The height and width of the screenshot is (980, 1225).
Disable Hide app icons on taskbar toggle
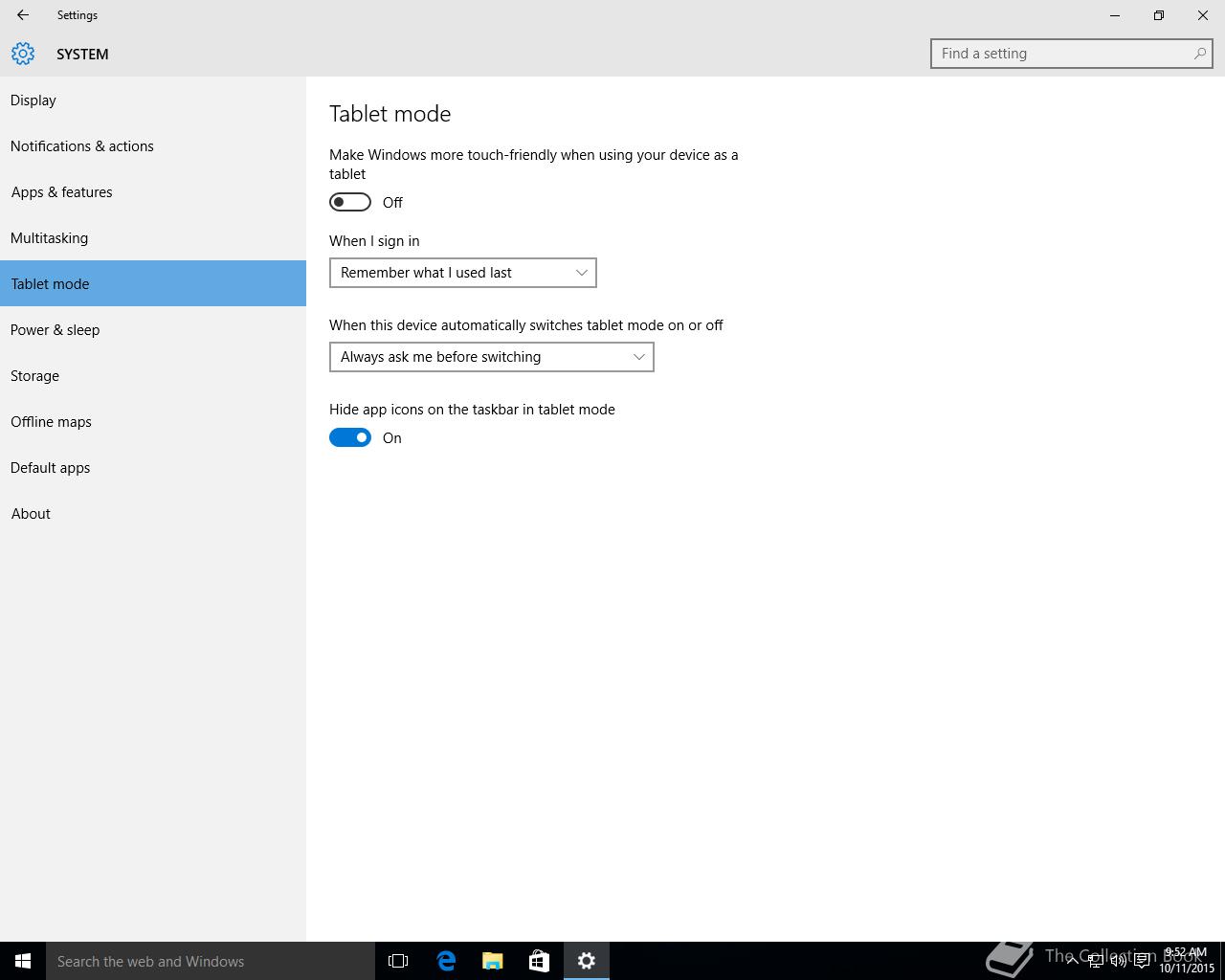tap(350, 437)
